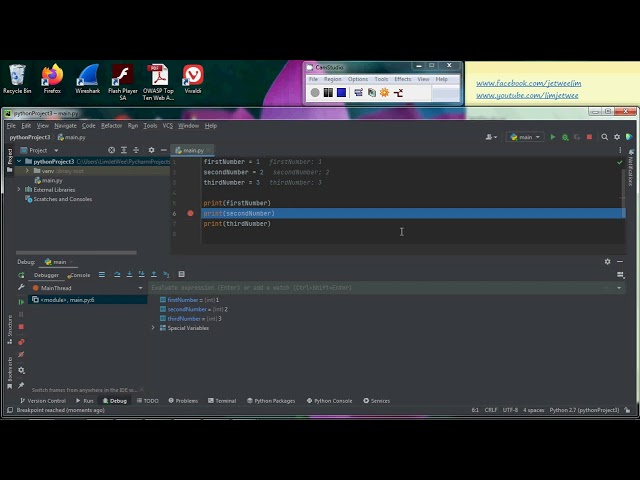
Task: Open Project panel options gear
Action: click(x=151, y=150)
